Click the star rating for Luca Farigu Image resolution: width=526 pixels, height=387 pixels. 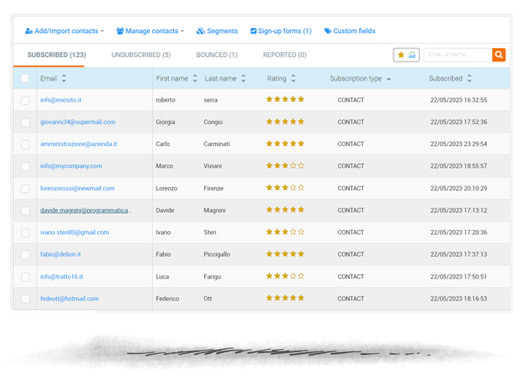tap(285, 276)
